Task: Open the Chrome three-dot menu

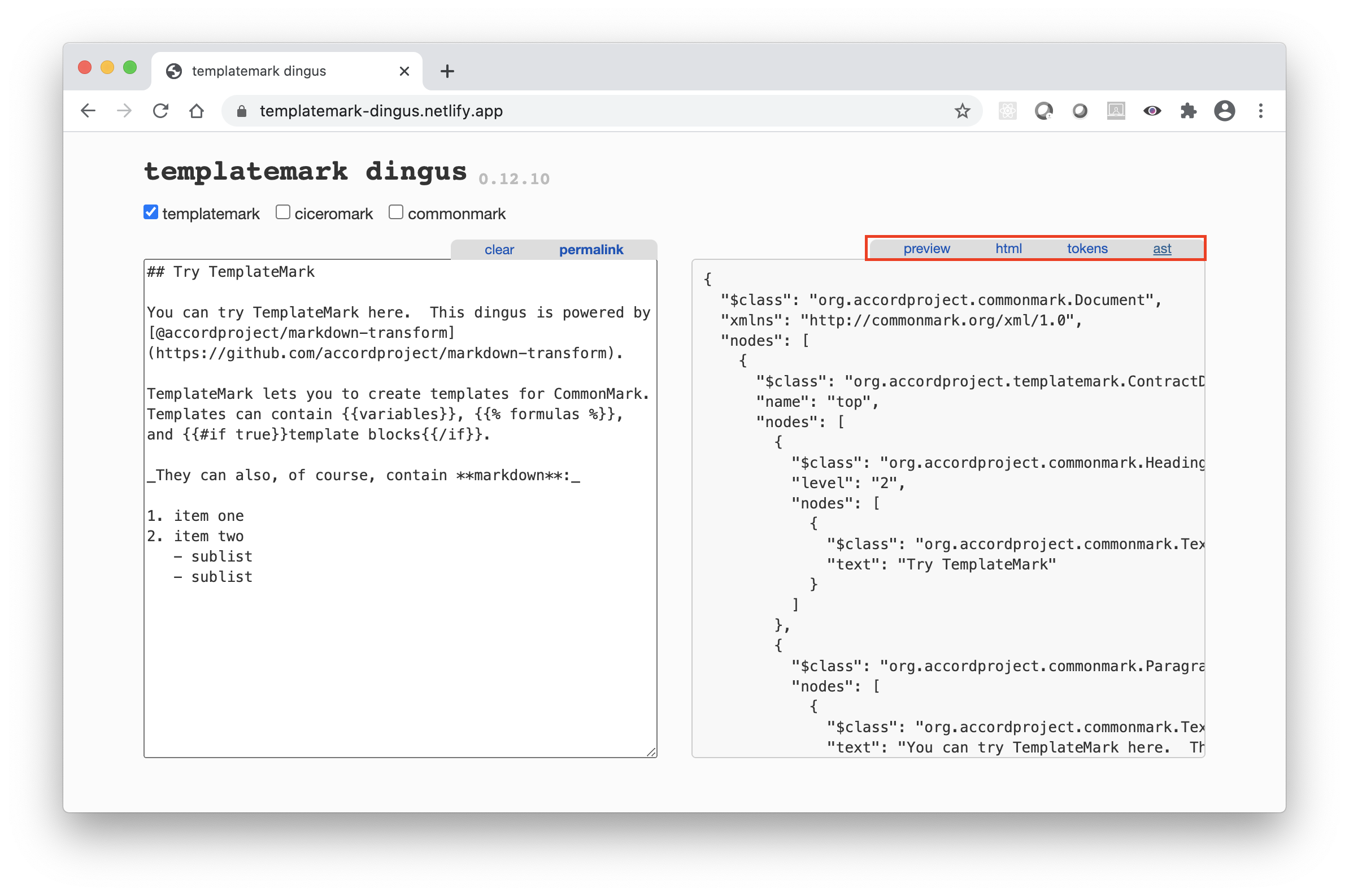Action: pyautogui.click(x=1260, y=111)
